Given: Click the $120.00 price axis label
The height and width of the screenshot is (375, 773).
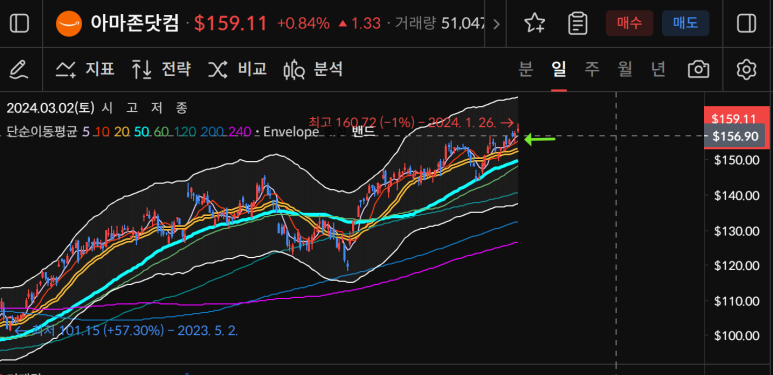Looking at the screenshot, I should (738, 266).
